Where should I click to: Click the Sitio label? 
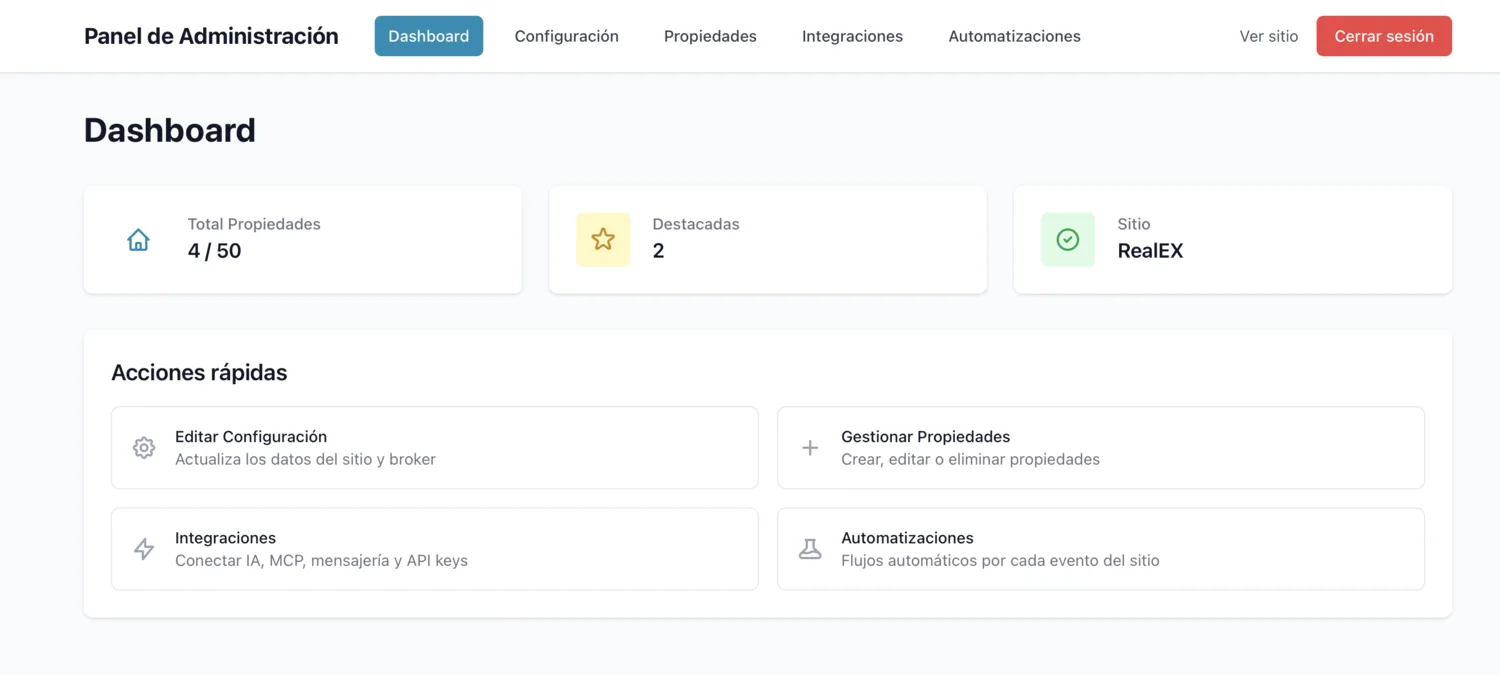click(x=1134, y=224)
